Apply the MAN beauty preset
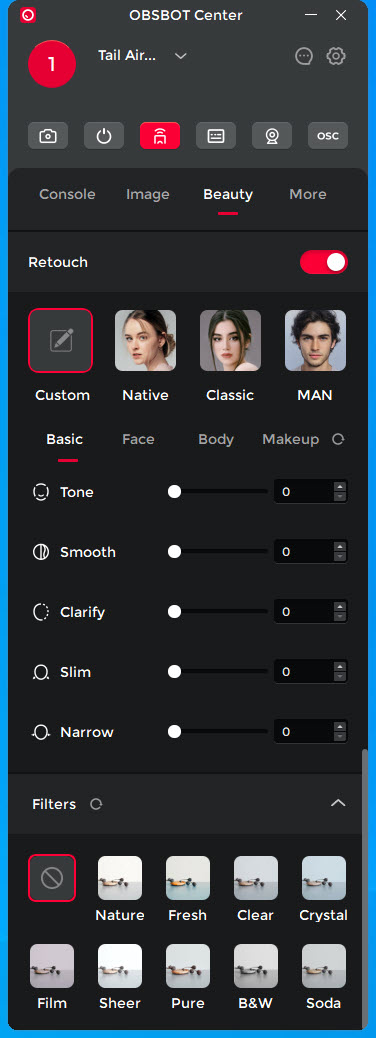This screenshot has height=1038, width=376. click(x=315, y=340)
